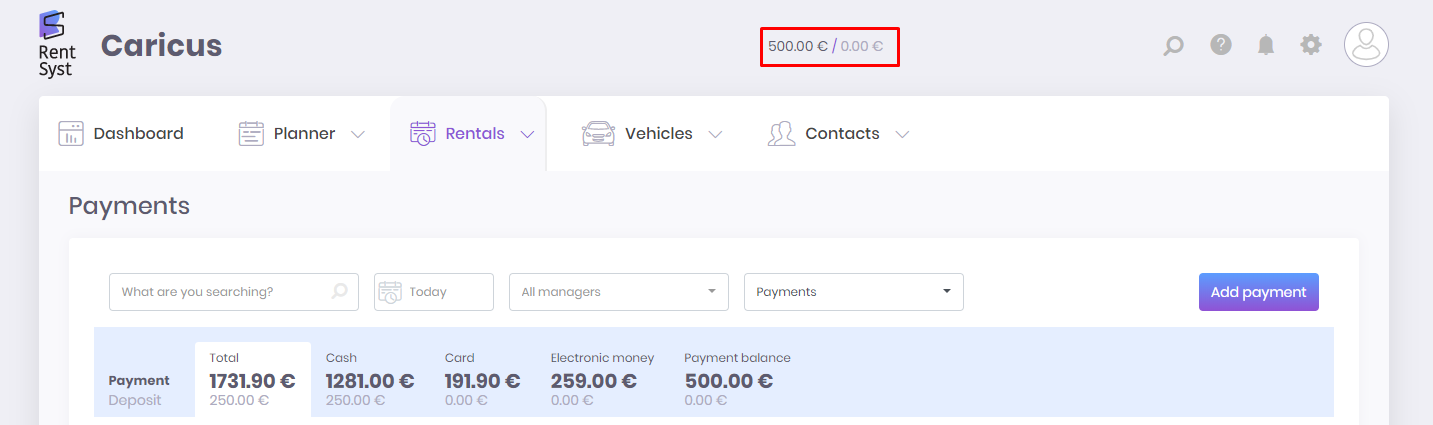Image resolution: width=1433 pixels, height=425 pixels.
Task: Go to the Dashboard tab
Action: [x=121, y=134]
